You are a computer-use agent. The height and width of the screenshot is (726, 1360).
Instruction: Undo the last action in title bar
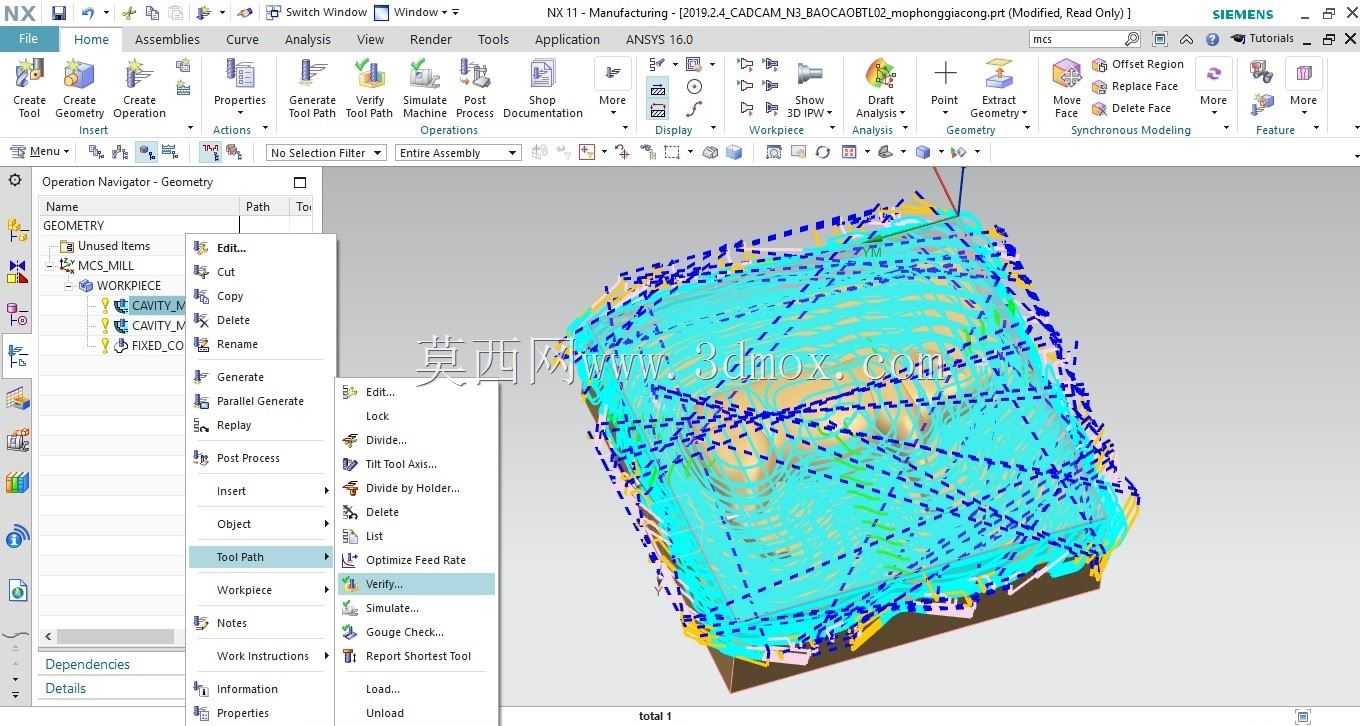click(x=87, y=13)
